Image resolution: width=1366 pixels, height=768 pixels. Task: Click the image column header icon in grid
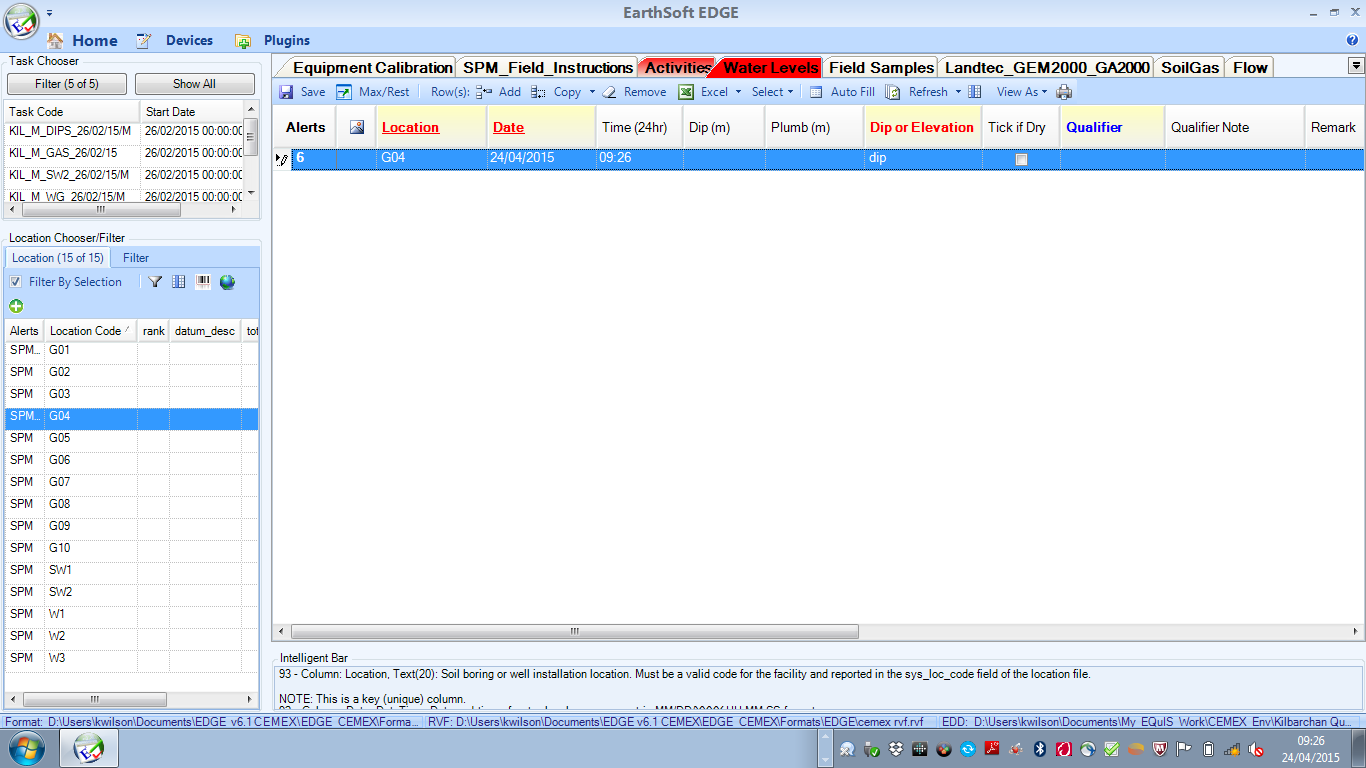tap(356, 127)
